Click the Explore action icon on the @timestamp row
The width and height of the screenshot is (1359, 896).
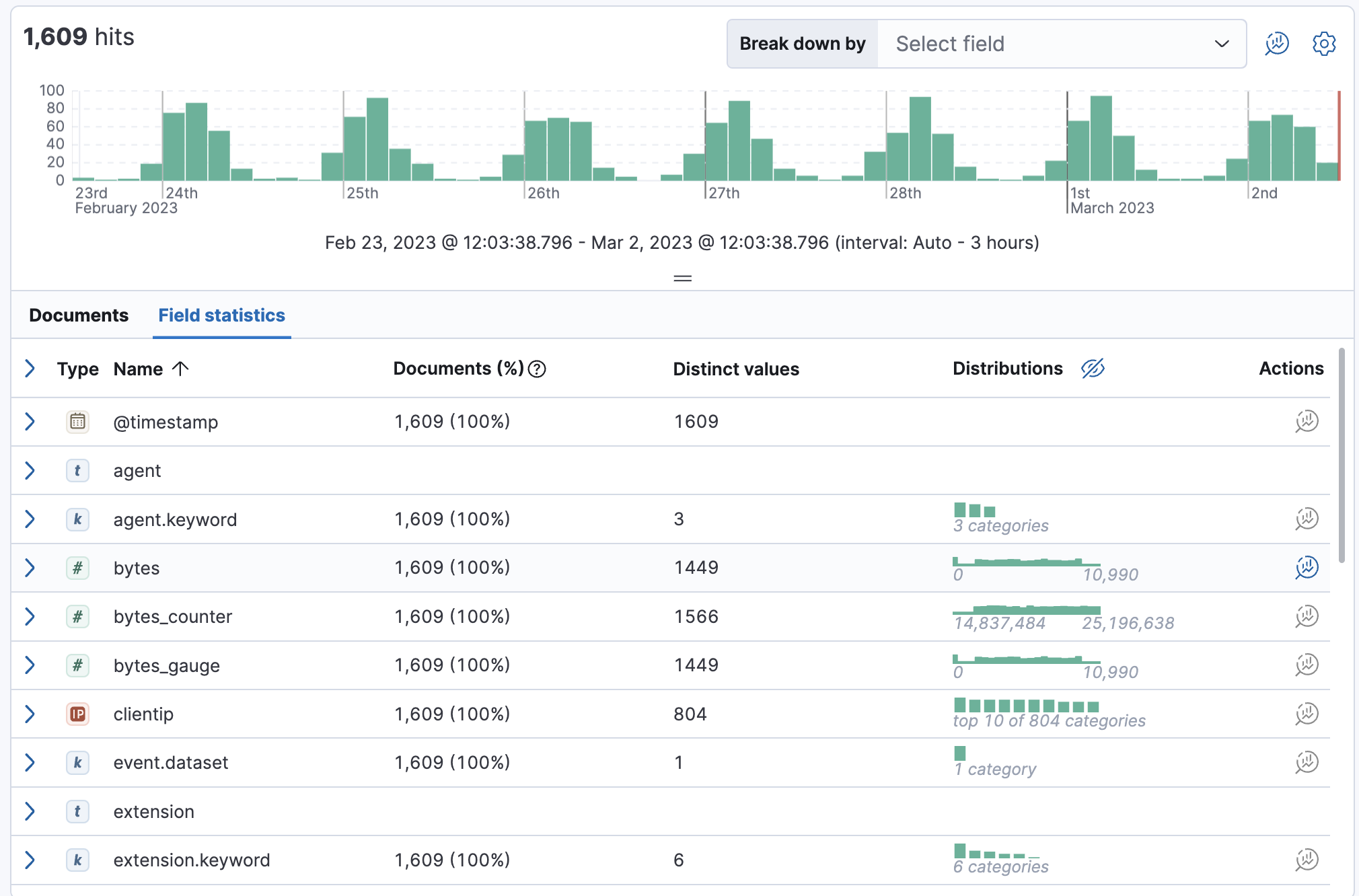1306,422
